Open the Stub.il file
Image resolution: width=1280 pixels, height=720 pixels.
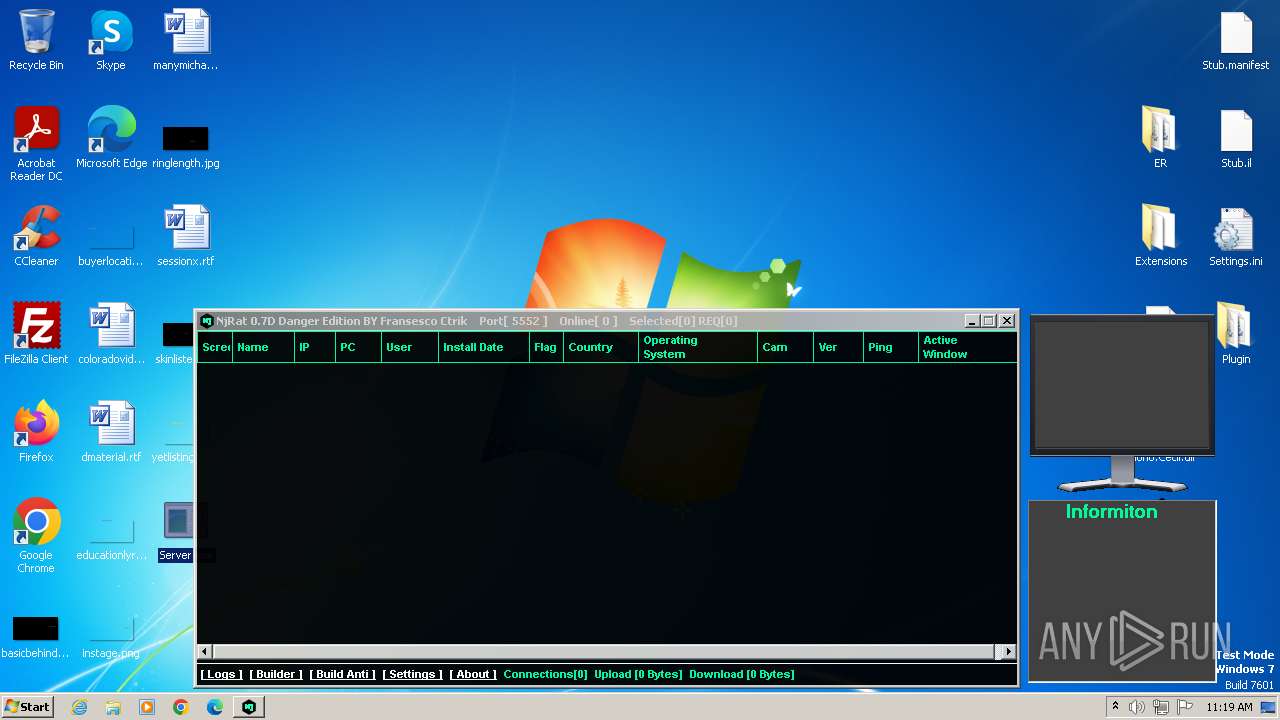click(1236, 138)
